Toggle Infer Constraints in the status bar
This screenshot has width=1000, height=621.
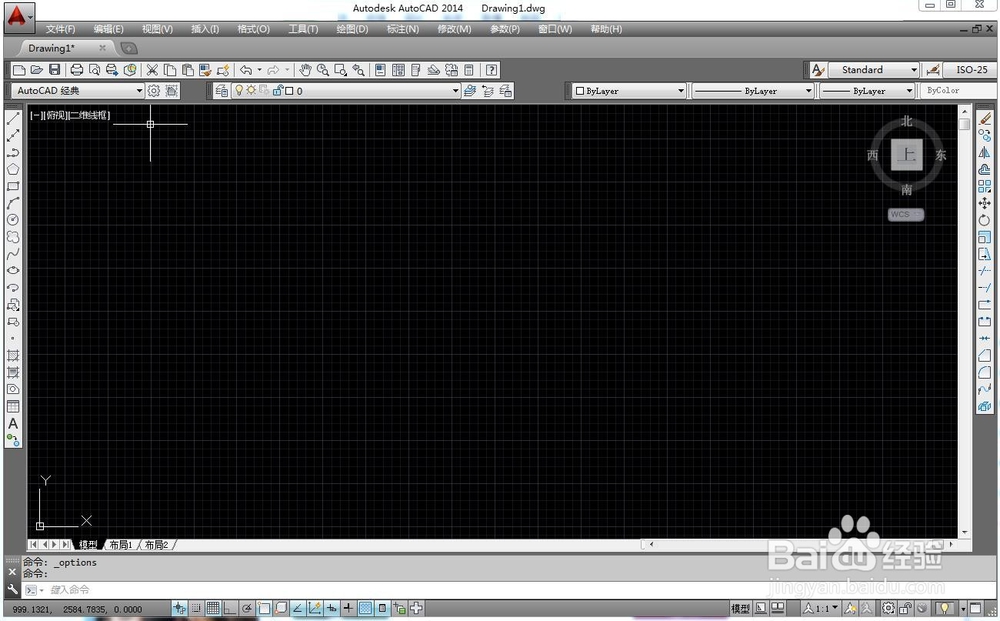pos(180,608)
